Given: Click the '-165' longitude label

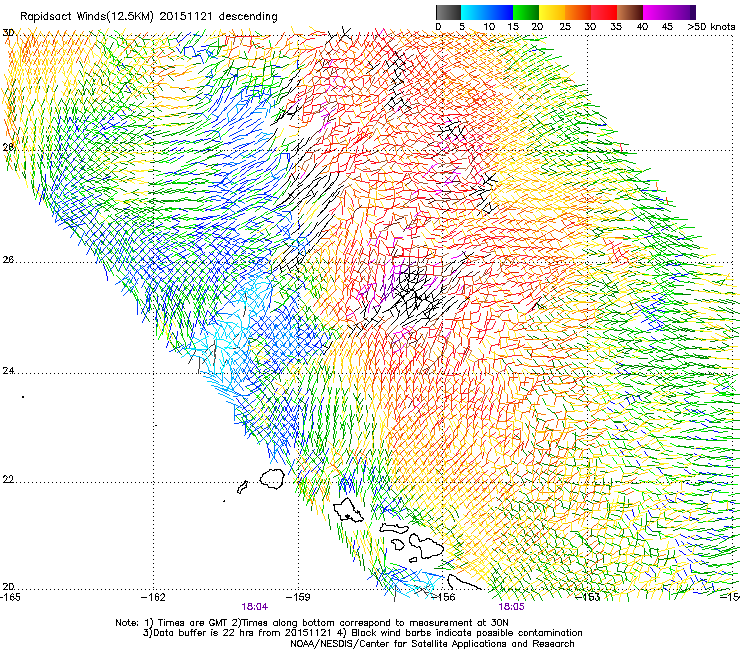Looking at the screenshot, I should click(x=10, y=597).
